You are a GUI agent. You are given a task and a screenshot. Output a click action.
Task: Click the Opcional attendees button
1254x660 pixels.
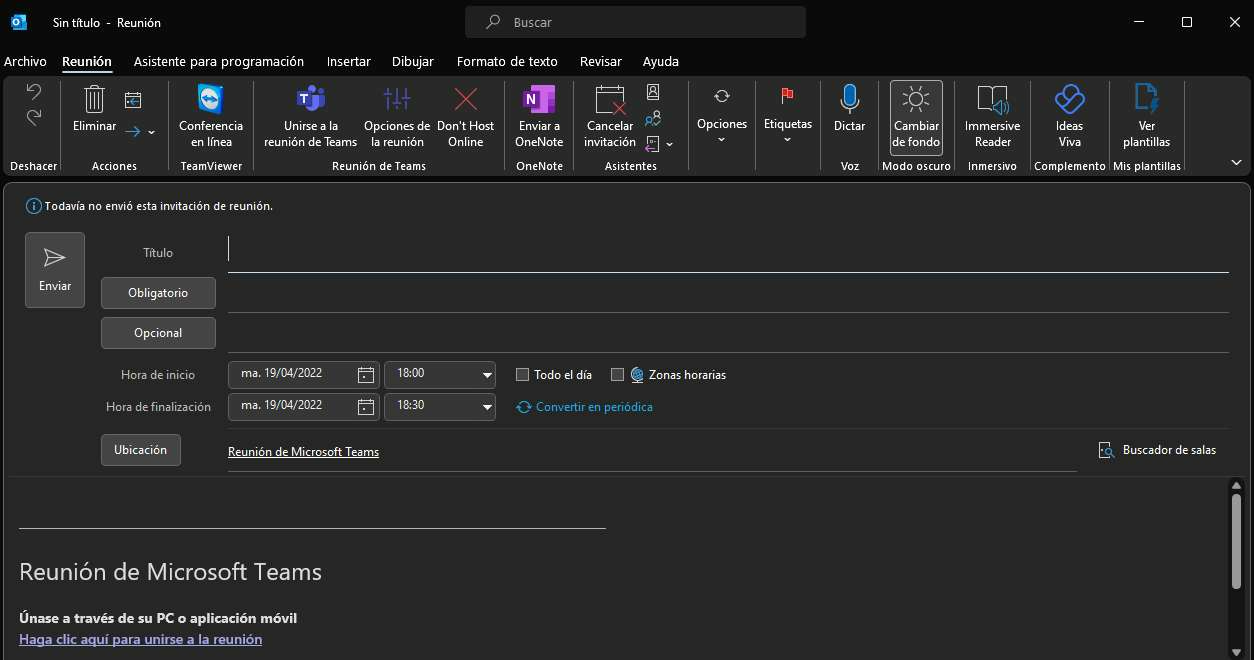(x=158, y=333)
